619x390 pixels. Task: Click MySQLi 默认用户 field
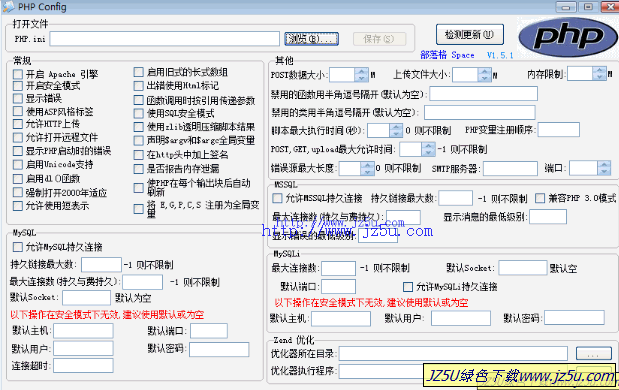point(461,318)
